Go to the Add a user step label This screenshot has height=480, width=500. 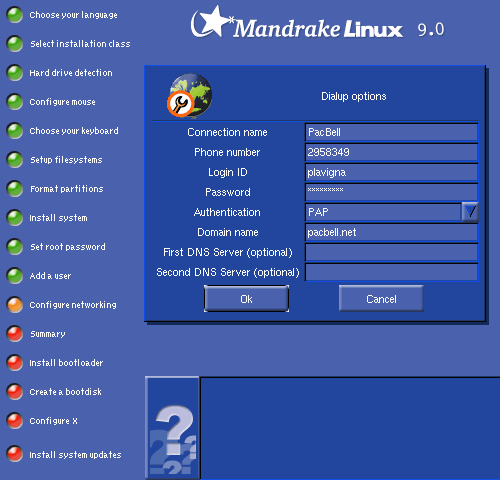tap(50, 276)
